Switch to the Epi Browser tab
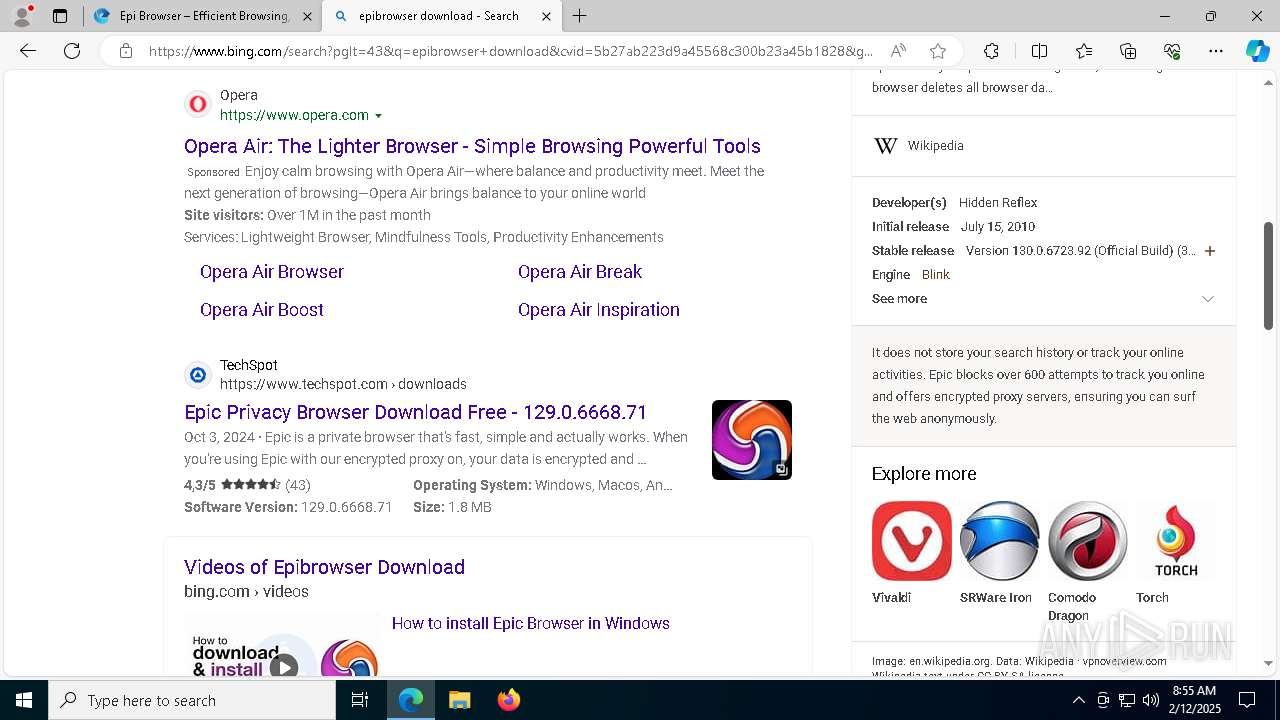The image size is (1280, 720). (203, 16)
